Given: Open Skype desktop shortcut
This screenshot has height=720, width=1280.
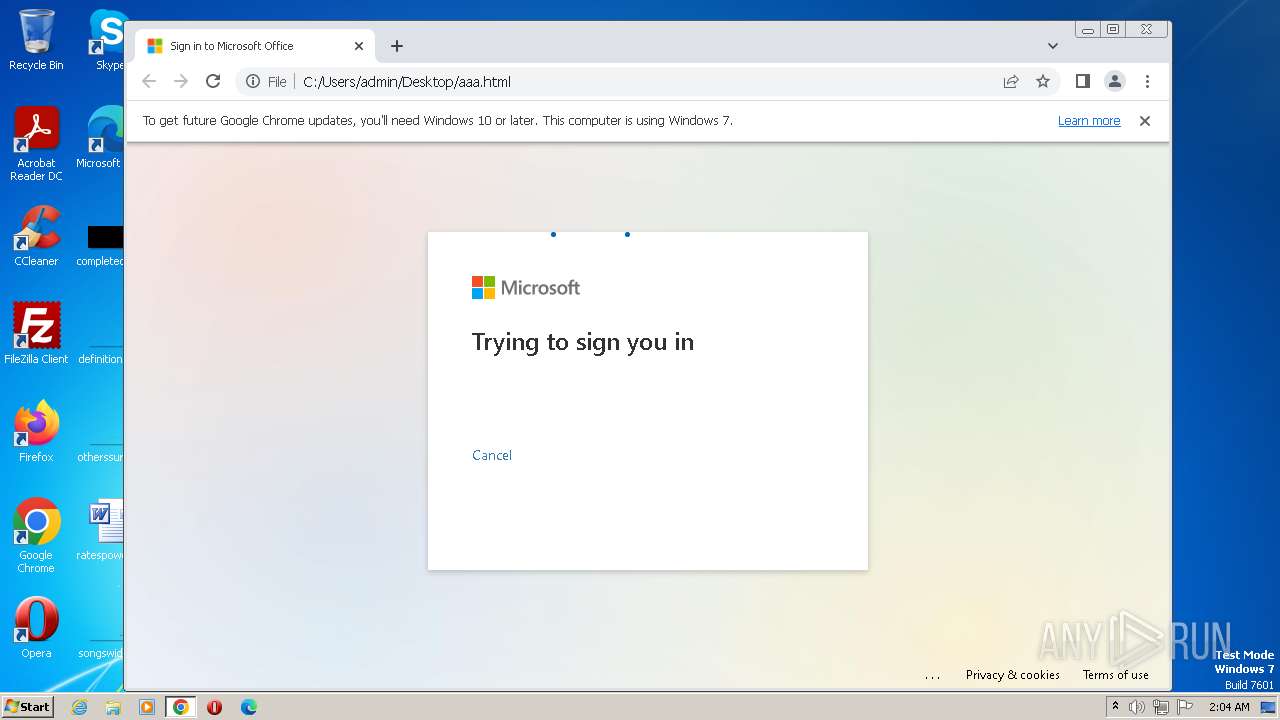Looking at the screenshot, I should pos(106,40).
